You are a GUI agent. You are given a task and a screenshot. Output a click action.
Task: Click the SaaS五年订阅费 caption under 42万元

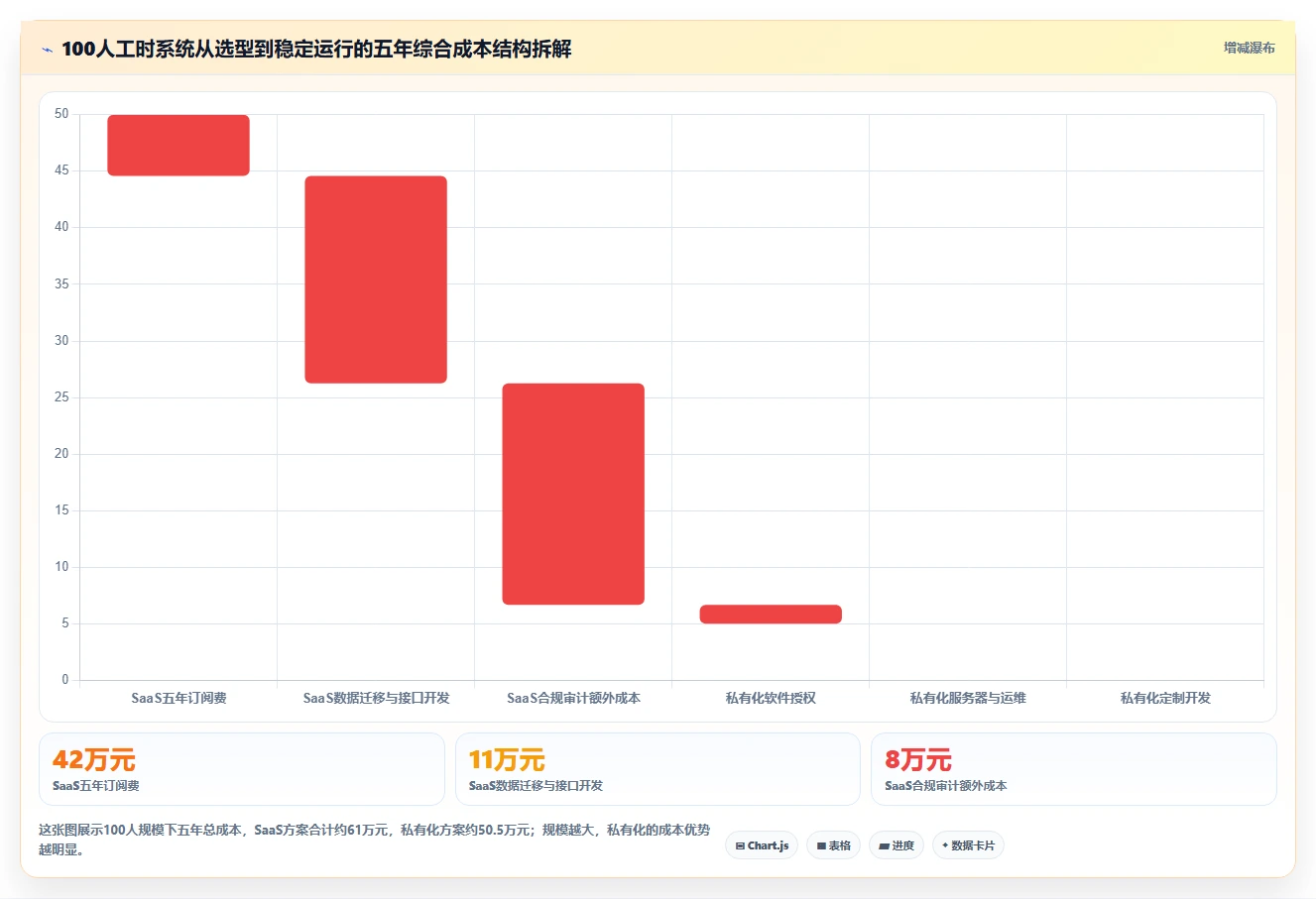96,786
